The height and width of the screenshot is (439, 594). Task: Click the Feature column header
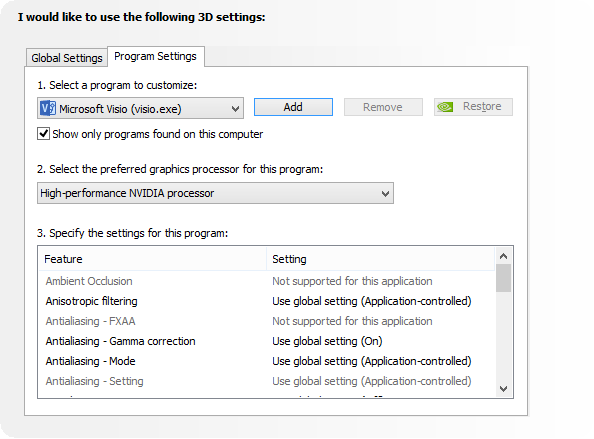coord(153,259)
